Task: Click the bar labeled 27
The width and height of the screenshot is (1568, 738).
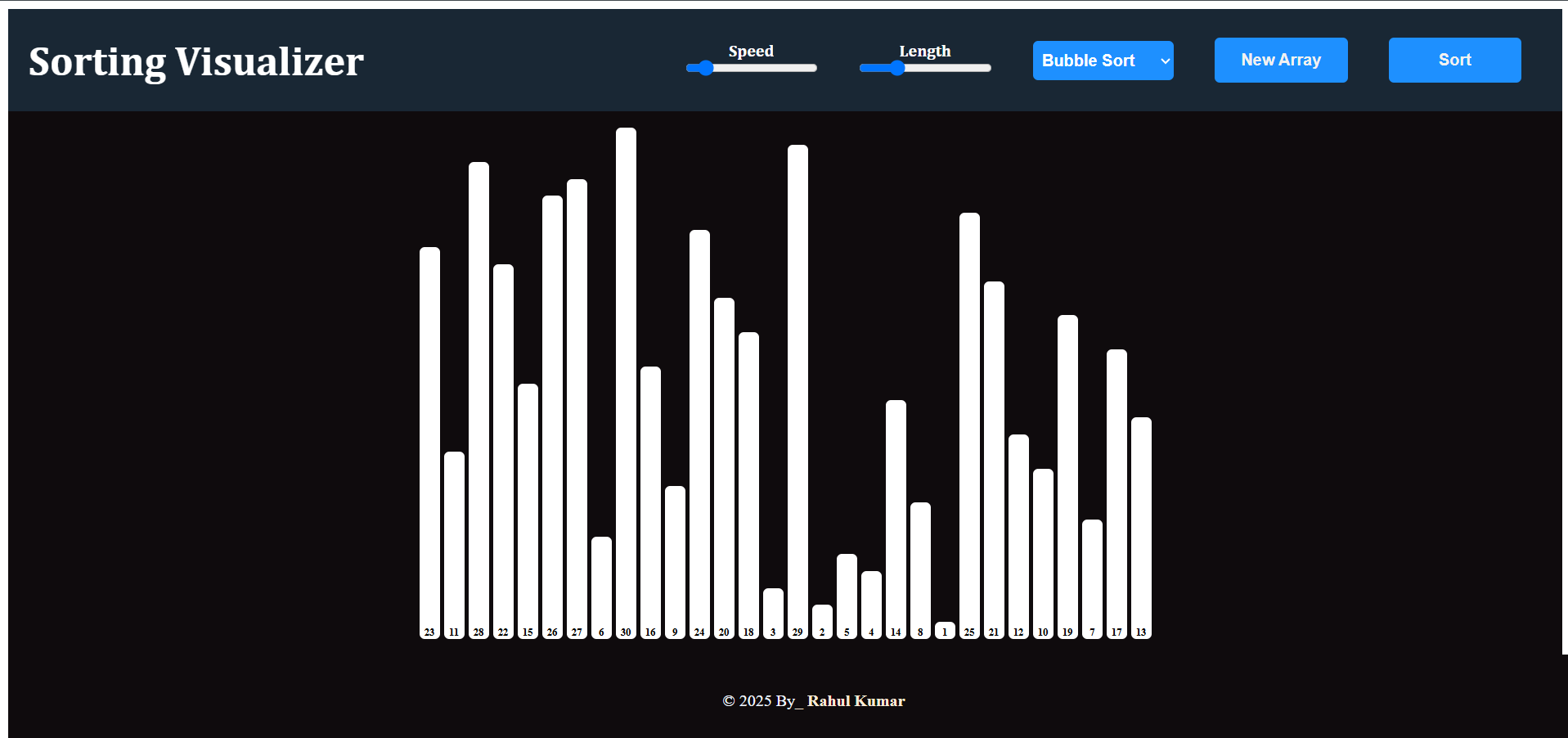Action: (x=577, y=409)
